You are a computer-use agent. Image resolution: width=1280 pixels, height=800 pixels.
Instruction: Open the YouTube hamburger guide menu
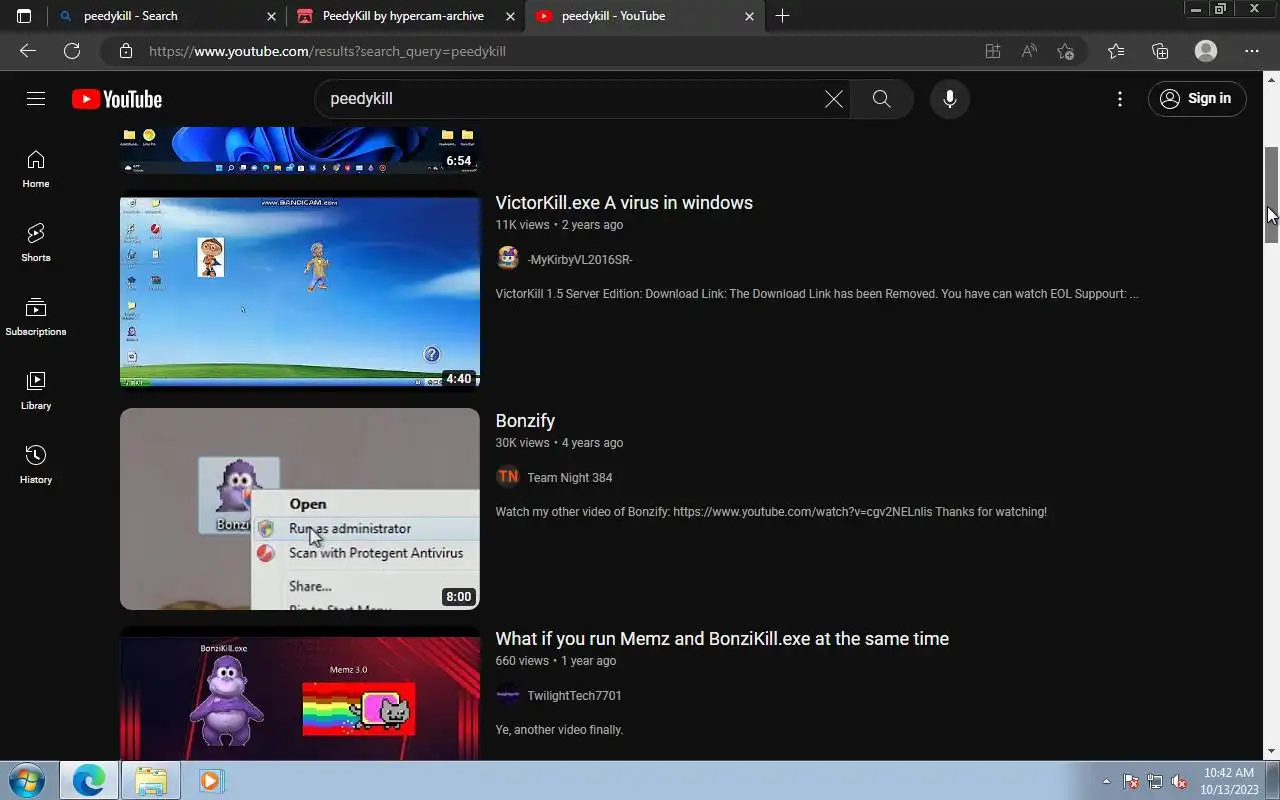click(36, 99)
